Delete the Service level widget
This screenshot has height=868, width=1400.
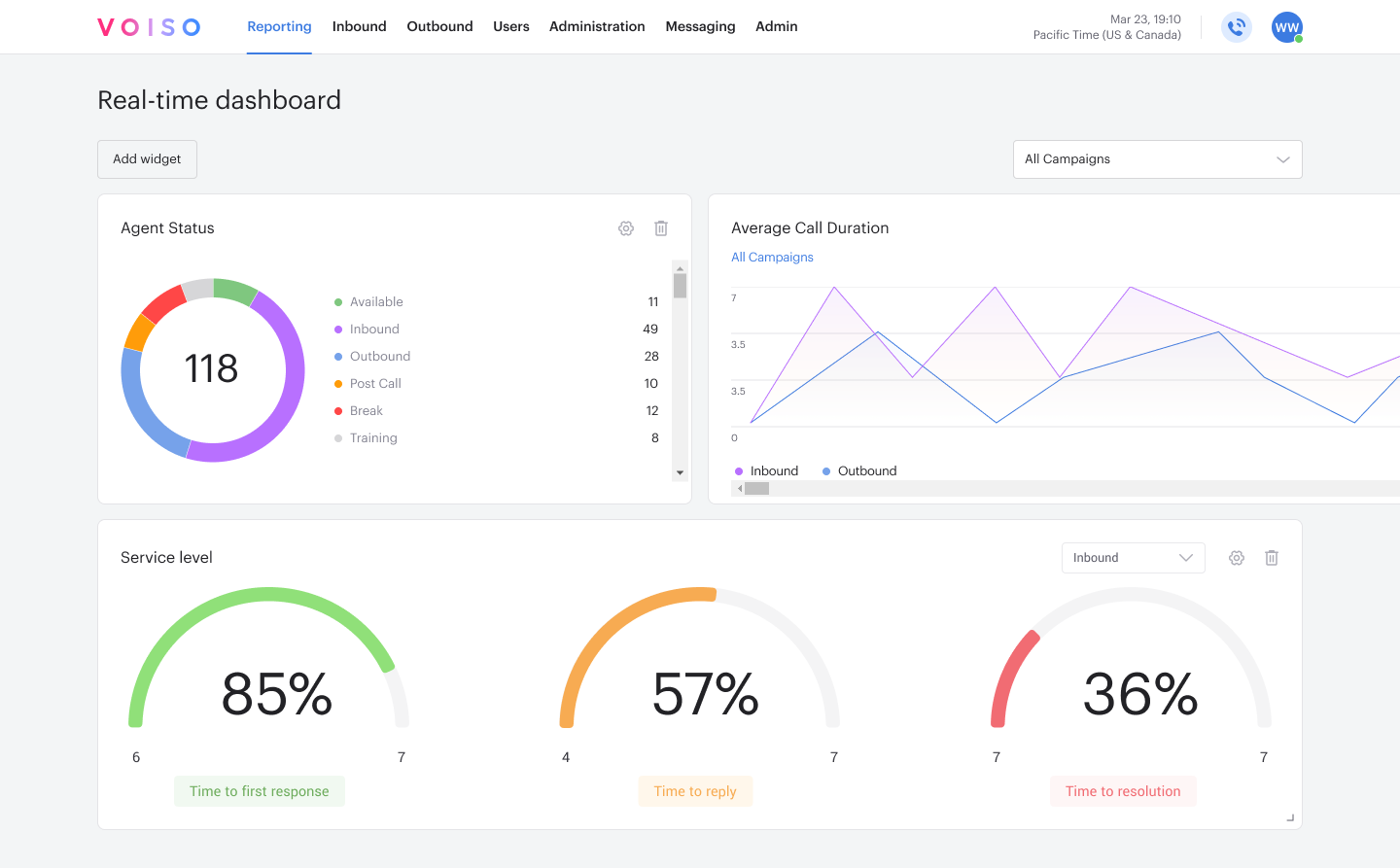(1272, 558)
